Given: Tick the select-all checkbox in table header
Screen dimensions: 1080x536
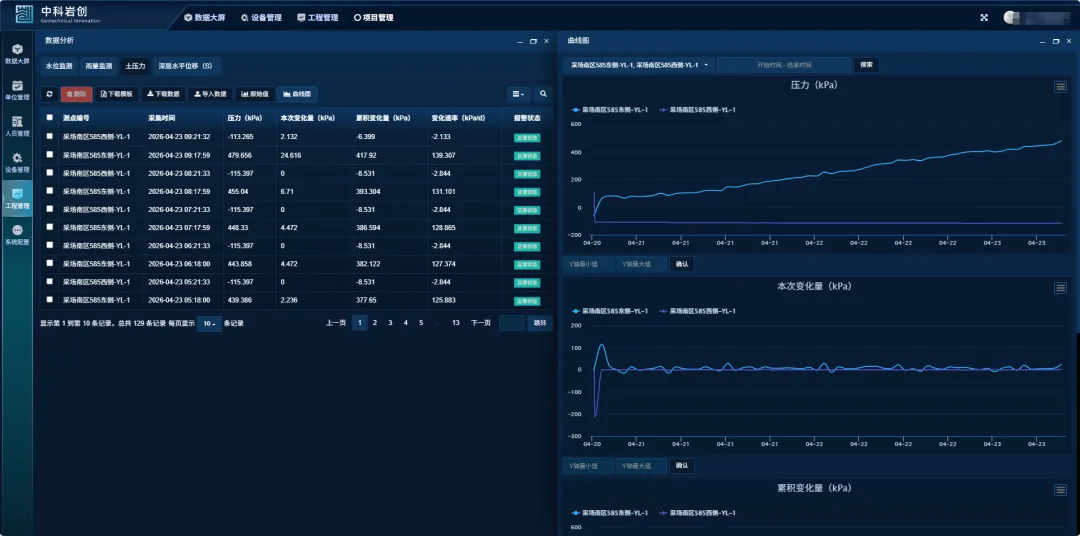Looking at the screenshot, I should [x=50, y=117].
